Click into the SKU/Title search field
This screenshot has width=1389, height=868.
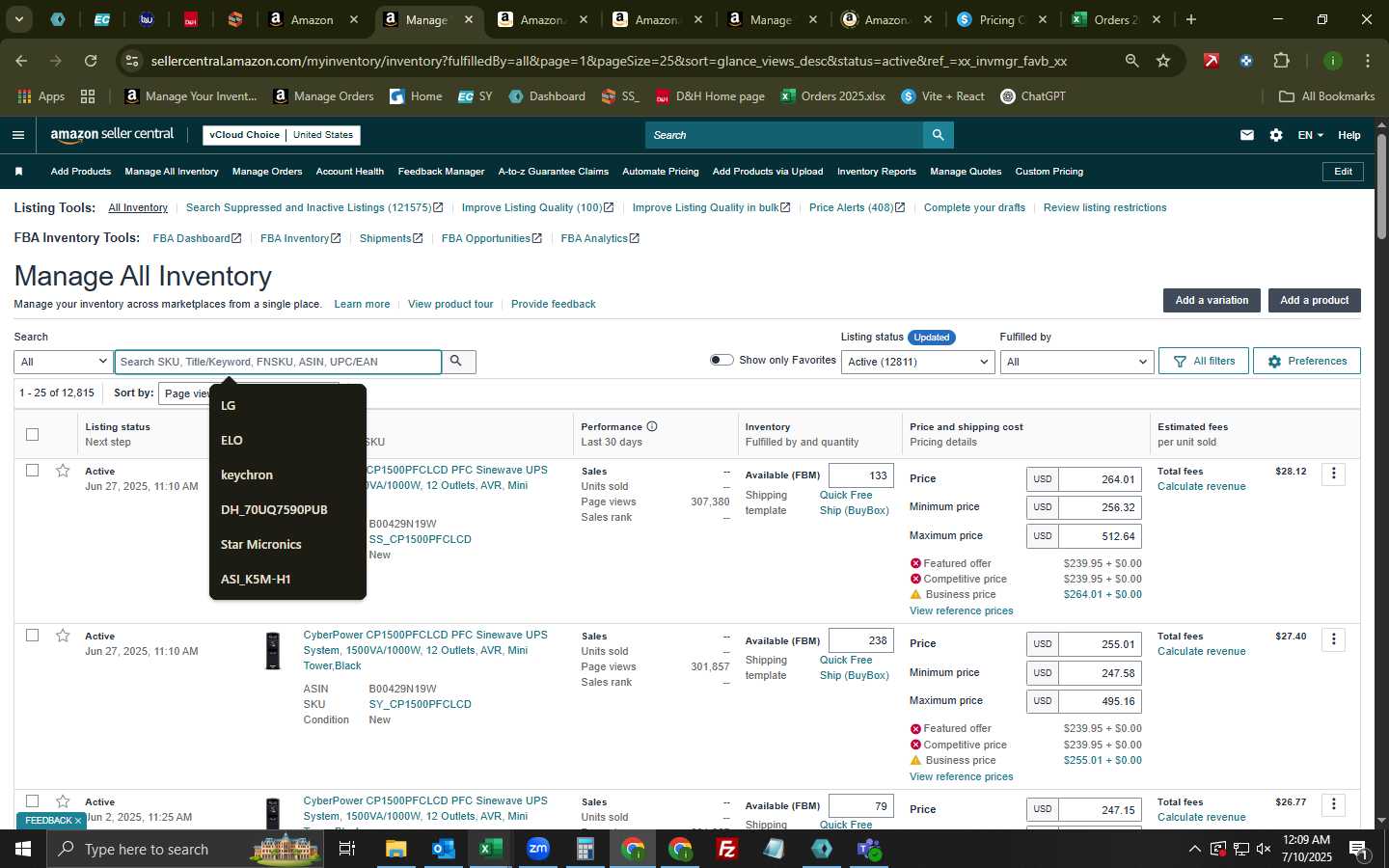coord(278,362)
